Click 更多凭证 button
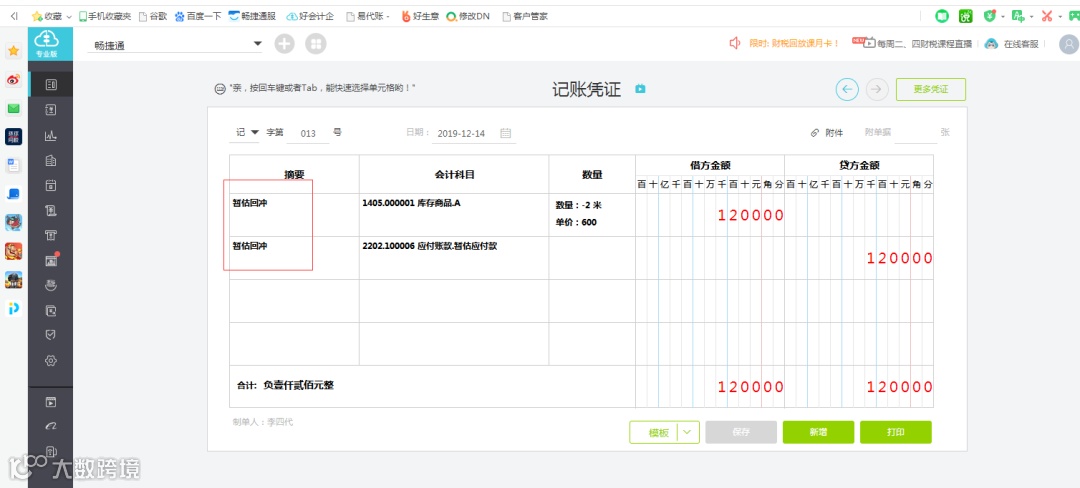This screenshot has width=1080, height=488. [x=931, y=89]
